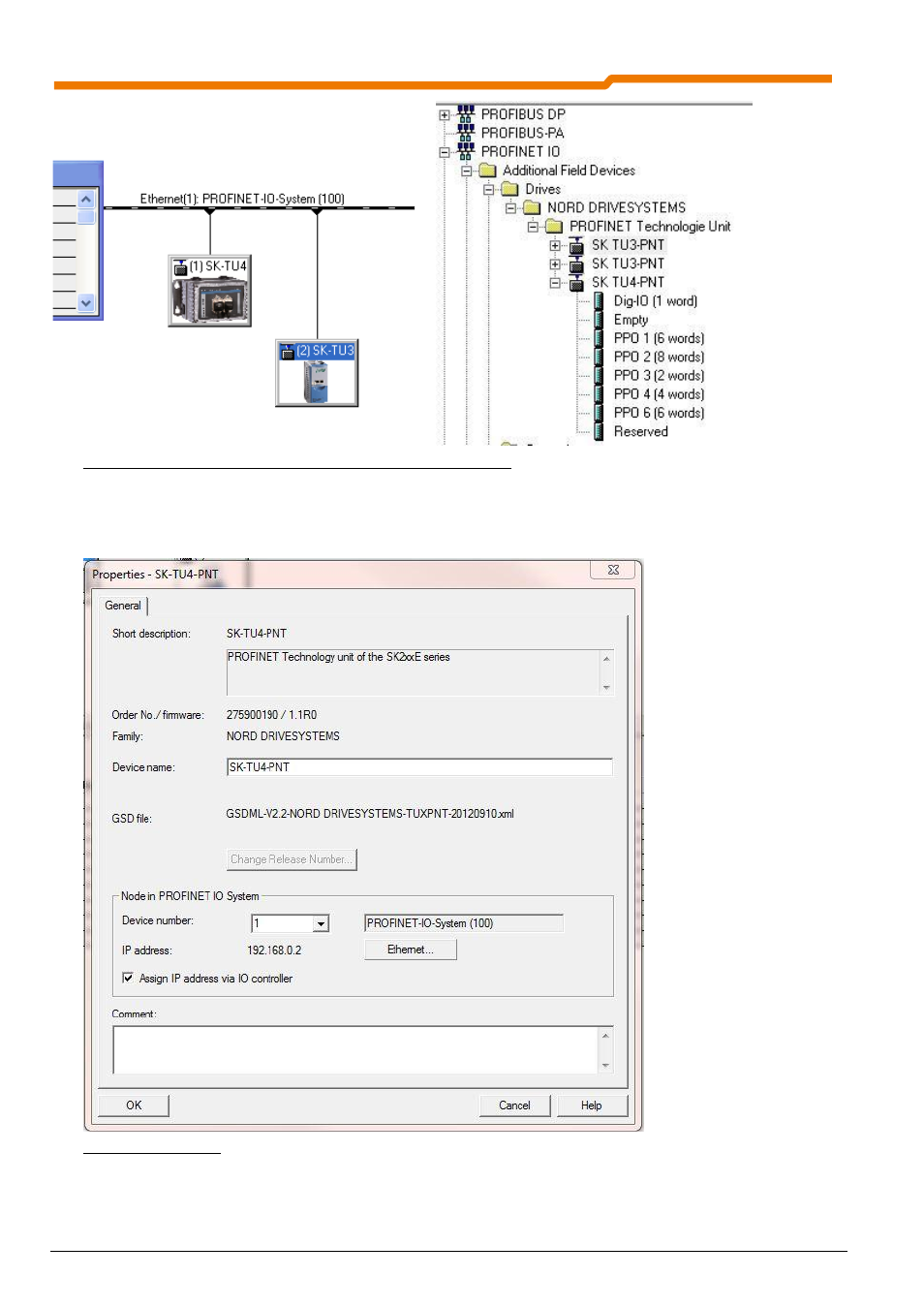Image resolution: width=924 pixels, height=1308 pixels.
Task: Collapse the SK TU4-PNT tree node
Action: coord(555,283)
